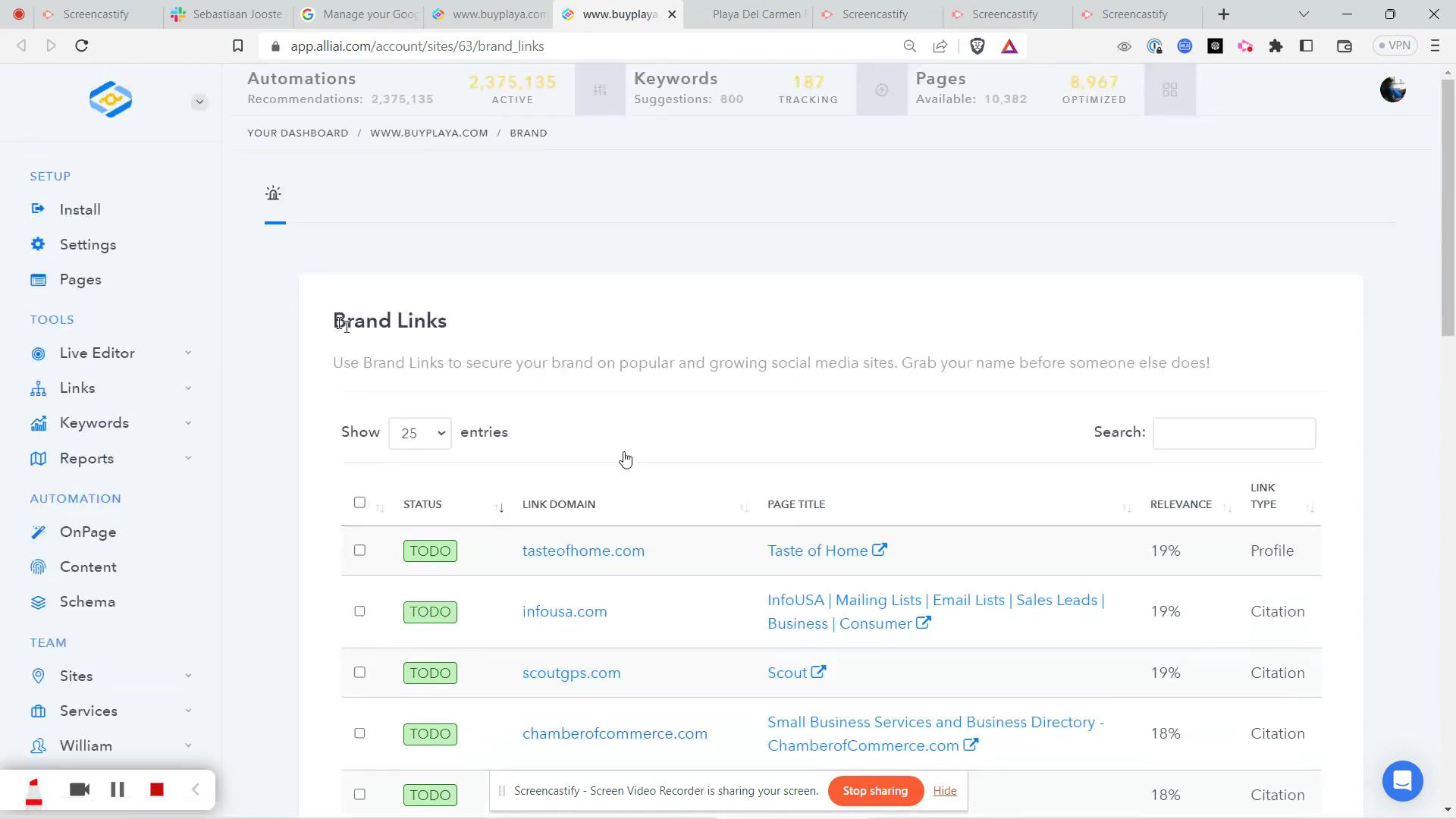Screen dimensions: 1456x819
Task: Open the OnPage automation menu item
Action: pyautogui.click(x=87, y=532)
